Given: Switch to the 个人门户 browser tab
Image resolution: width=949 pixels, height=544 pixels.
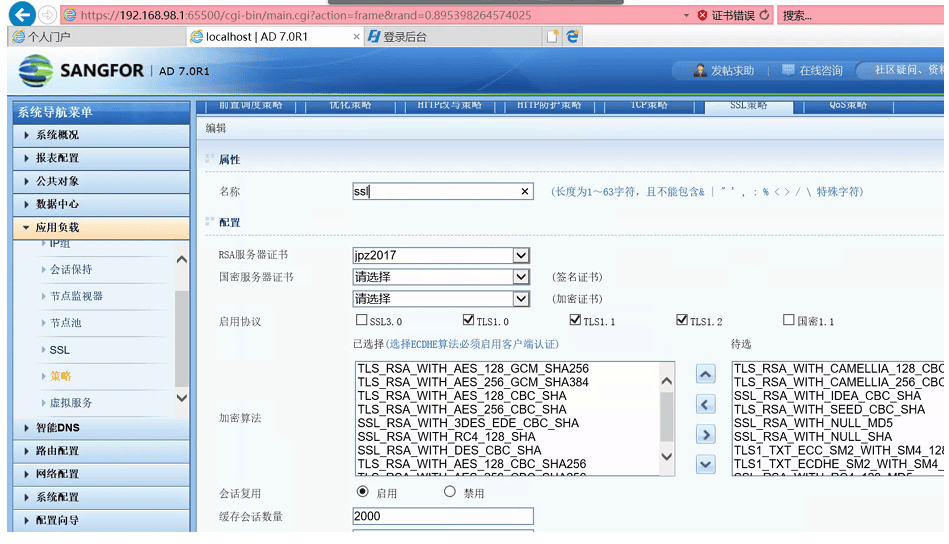Looking at the screenshot, I should pos(98,37).
